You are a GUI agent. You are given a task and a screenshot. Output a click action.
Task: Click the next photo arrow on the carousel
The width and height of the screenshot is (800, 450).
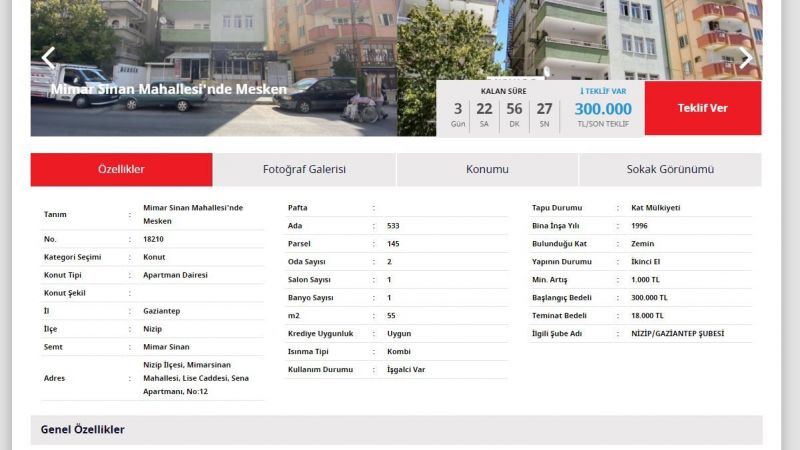745,57
